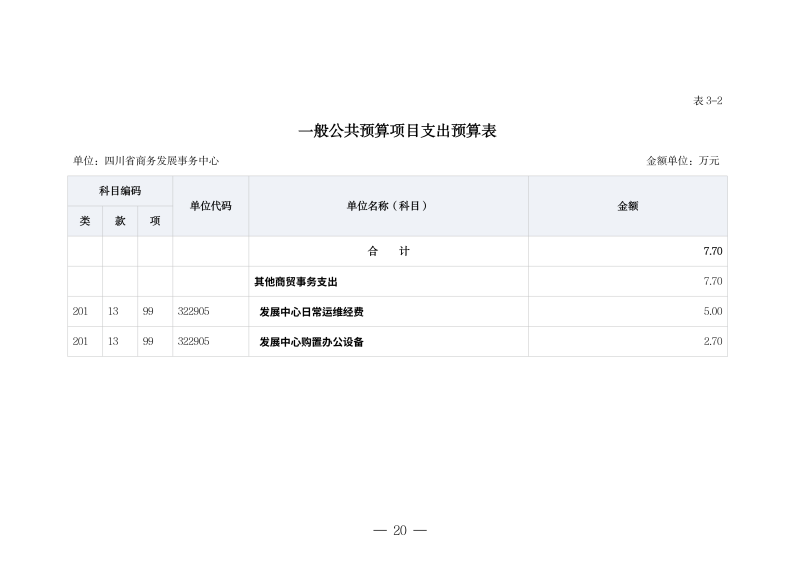Click the 7.70 amount beside 其他商贸事务支出
Screen dimensions: 800x565
[x=712, y=282]
